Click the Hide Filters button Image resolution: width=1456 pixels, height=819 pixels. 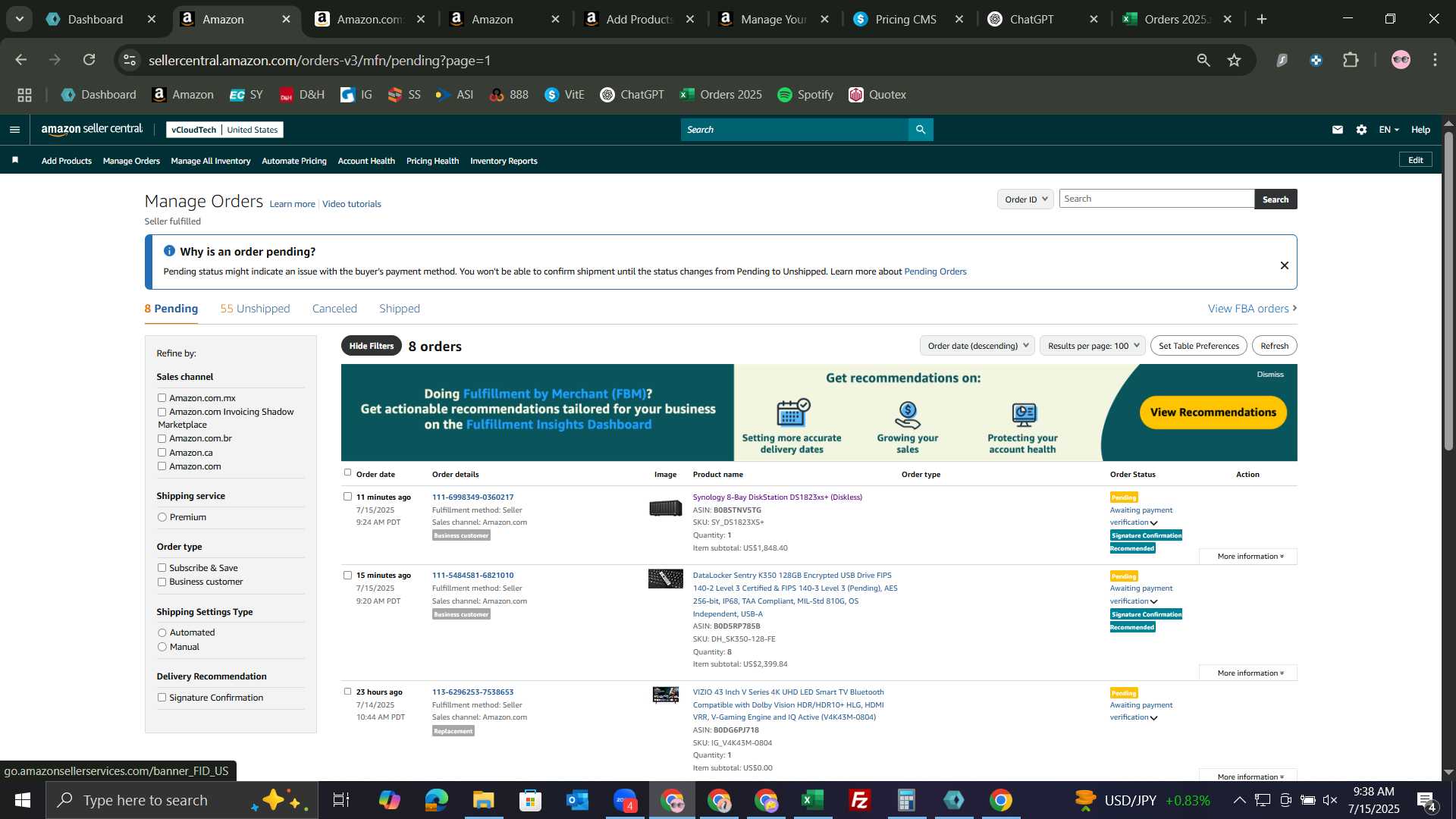tap(371, 346)
